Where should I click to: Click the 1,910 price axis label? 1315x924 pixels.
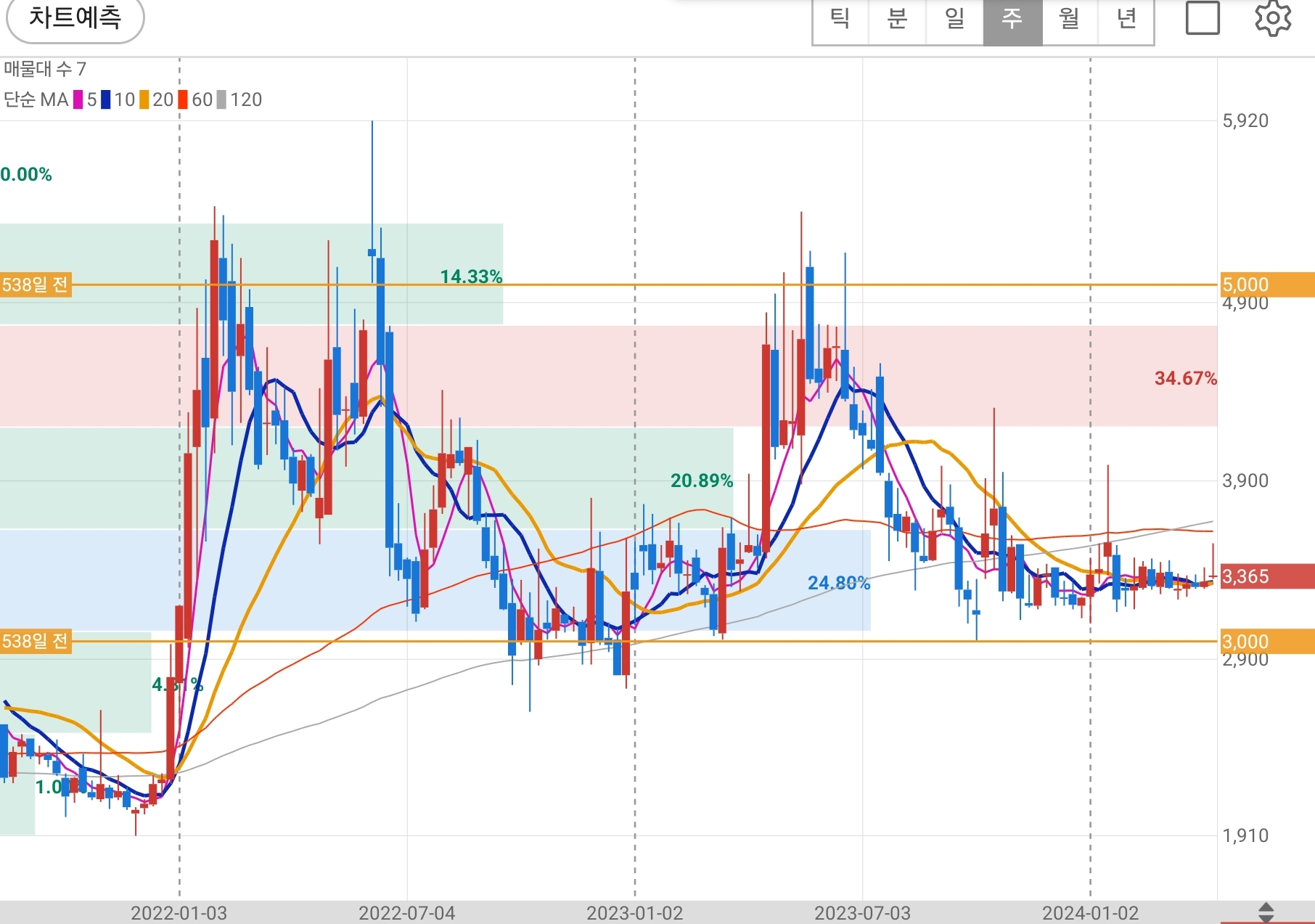click(x=1245, y=835)
